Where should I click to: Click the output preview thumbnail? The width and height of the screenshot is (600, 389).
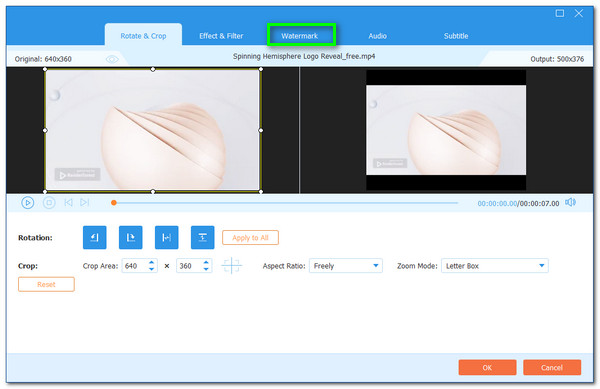(446, 130)
